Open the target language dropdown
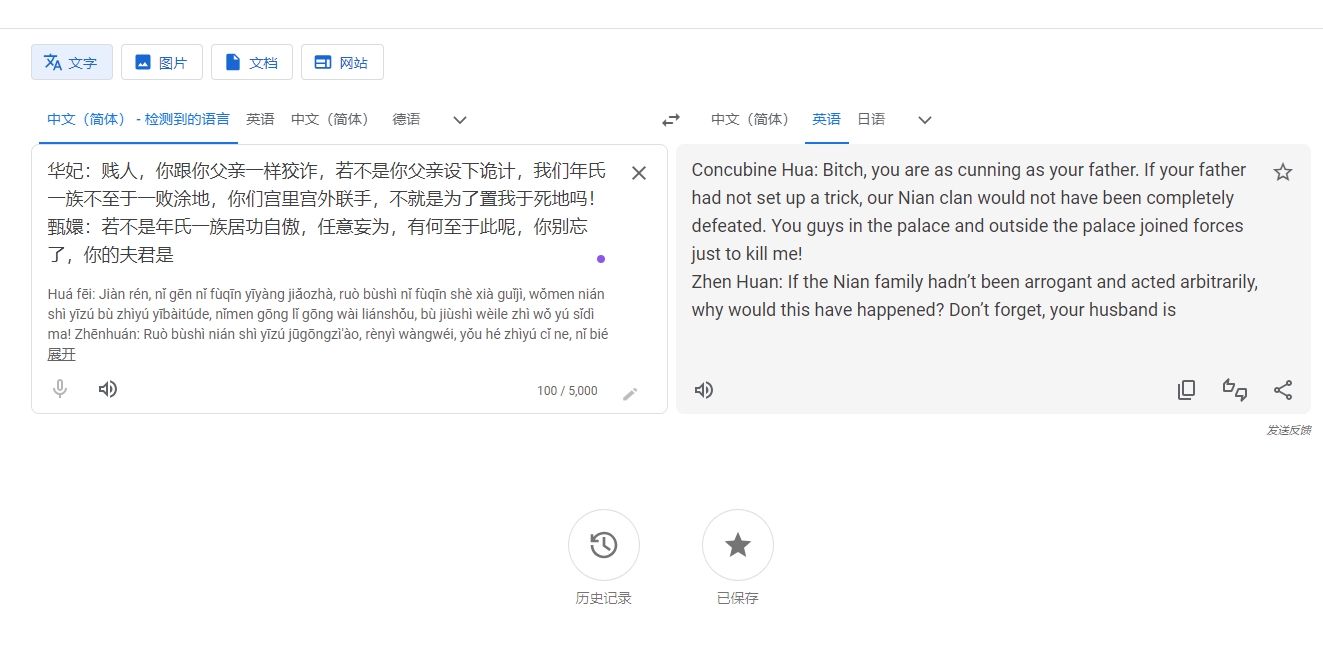The image size is (1323, 645). click(x=924, y=119)
